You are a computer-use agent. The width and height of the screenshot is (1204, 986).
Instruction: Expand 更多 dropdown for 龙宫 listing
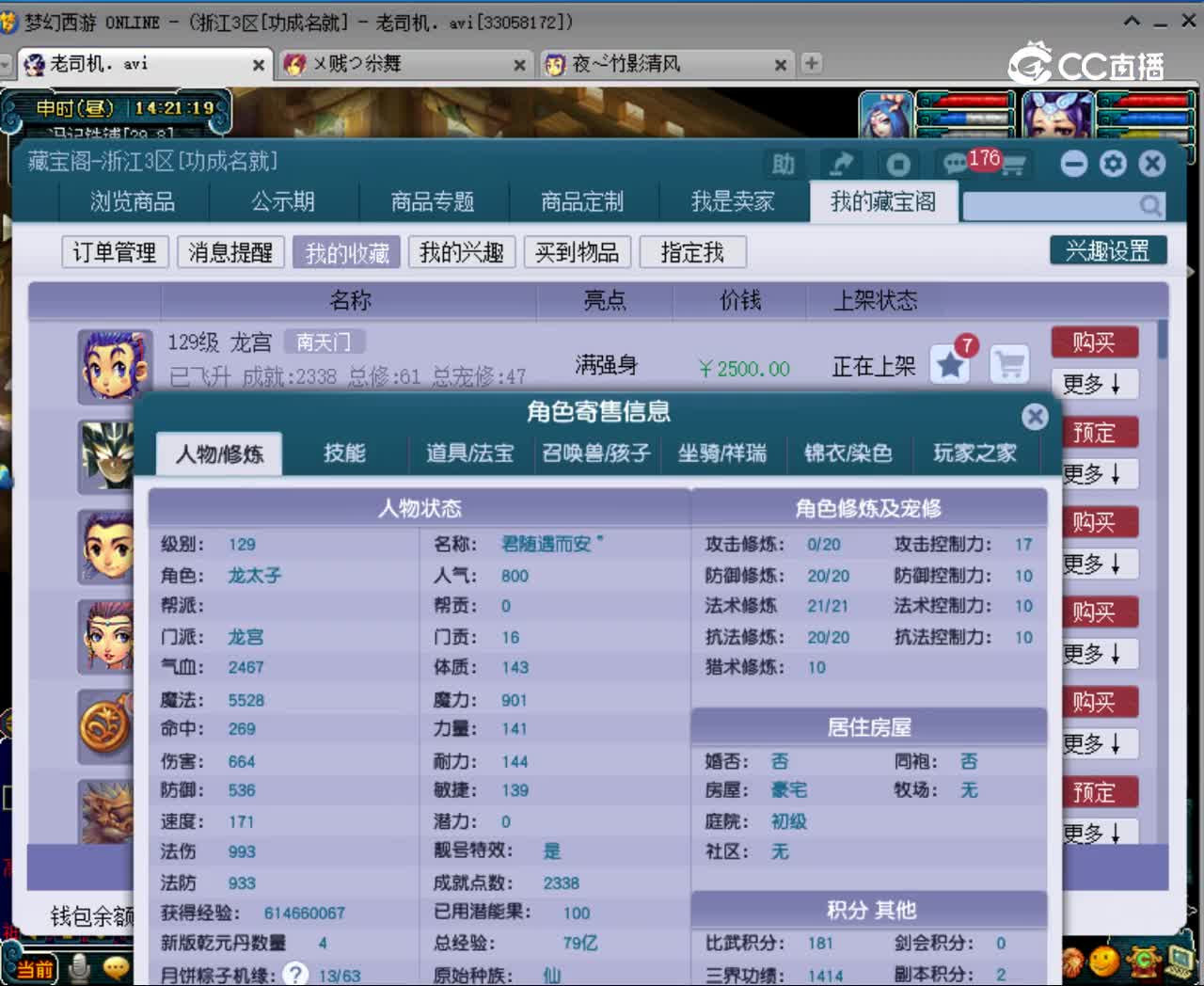click(x=1095, y=384)
